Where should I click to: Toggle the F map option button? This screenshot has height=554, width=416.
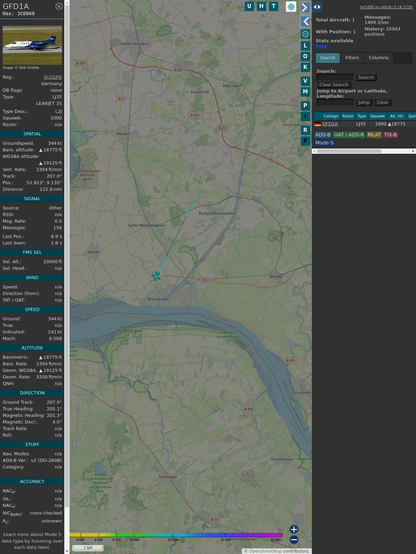point(305,141)
